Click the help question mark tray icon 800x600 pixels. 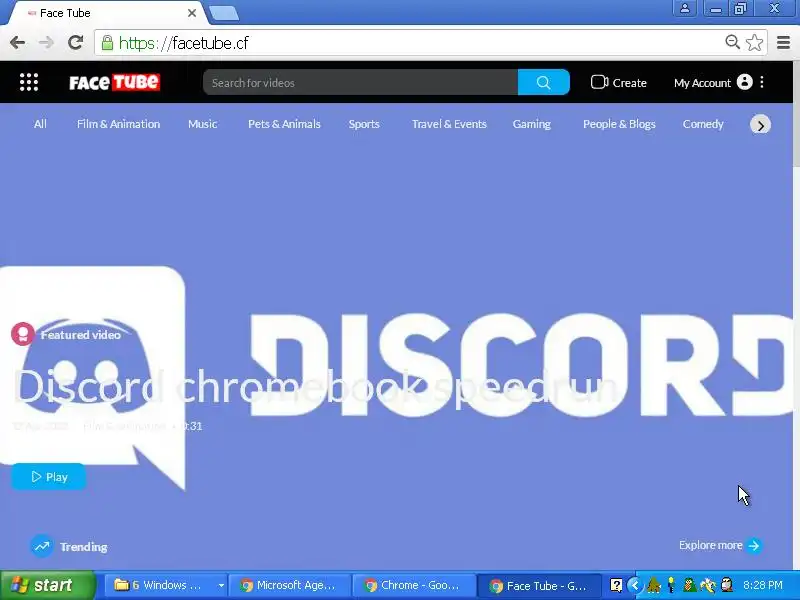pos(616,585)
